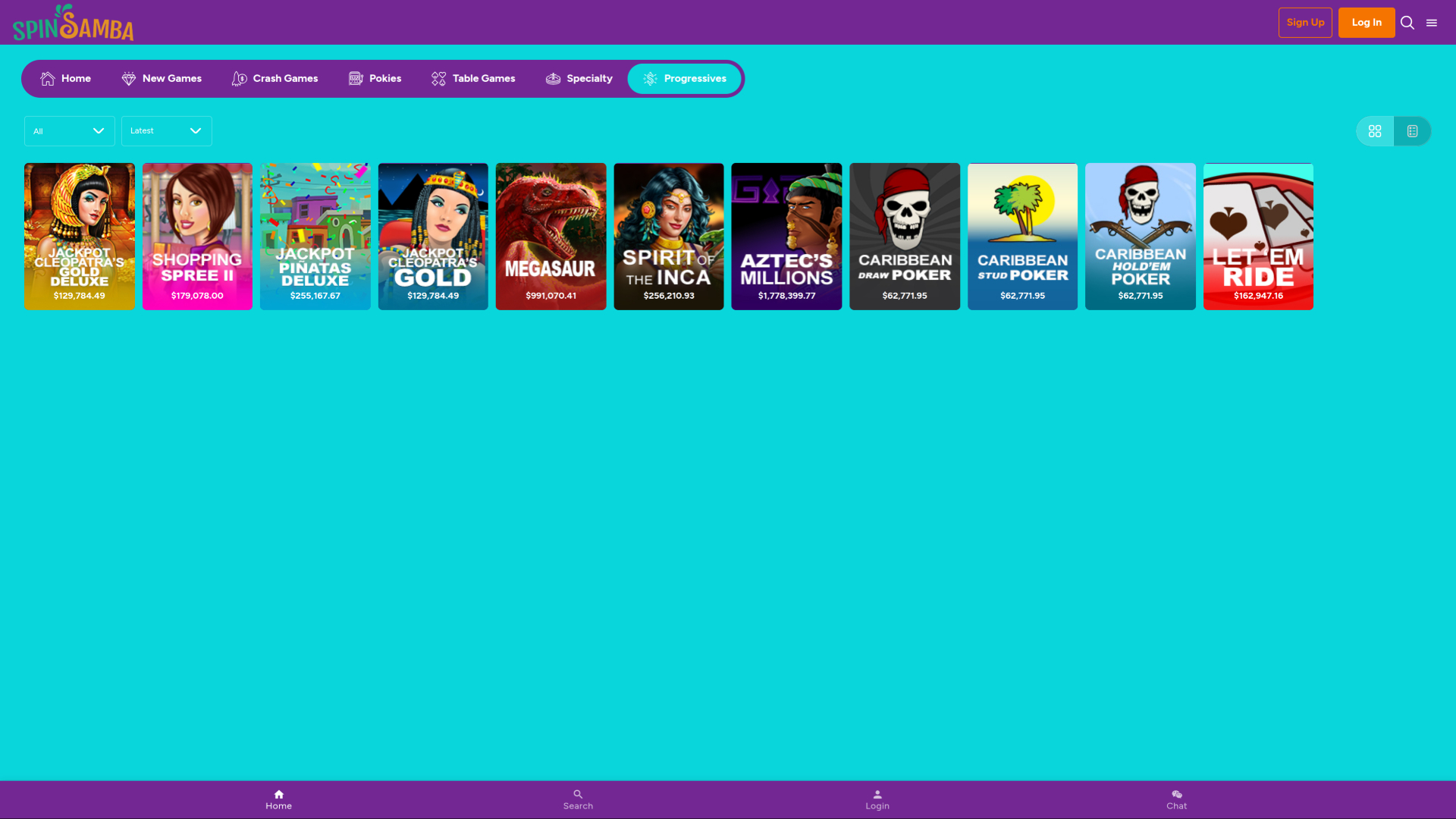Select the Progressives tab
The width and height of the screenshot is (1456, 819).
pos(684,79)
